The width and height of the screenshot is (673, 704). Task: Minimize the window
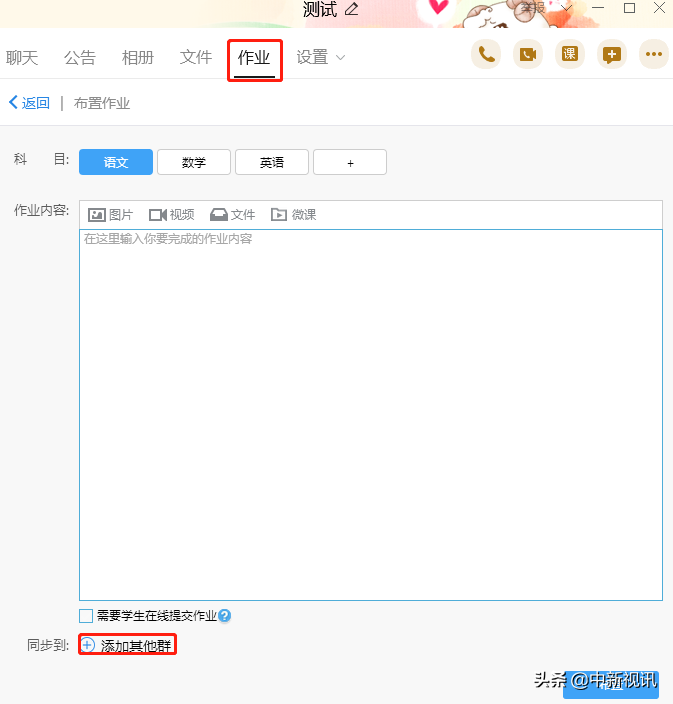coord(598,8)
